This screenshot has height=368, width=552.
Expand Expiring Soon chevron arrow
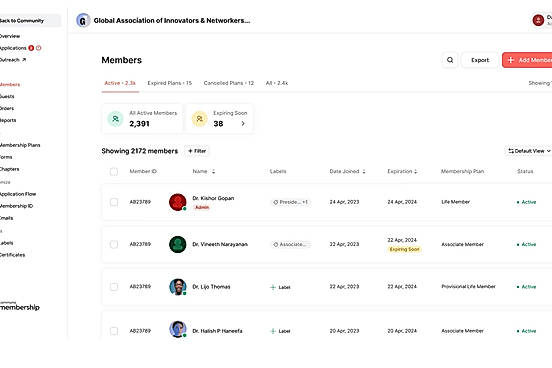(243, 124)
